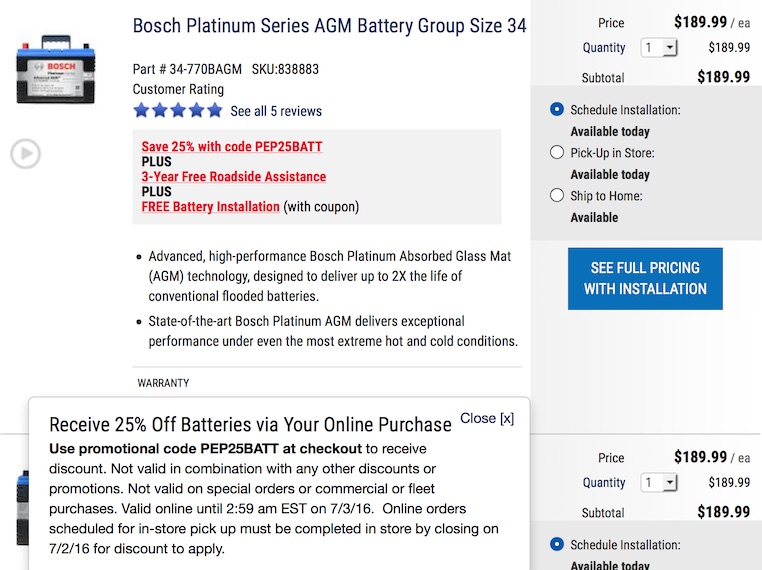This screenshot has height=570, width=762.
Task: Select second product's Schedule Installation radio
Action: 557,544
